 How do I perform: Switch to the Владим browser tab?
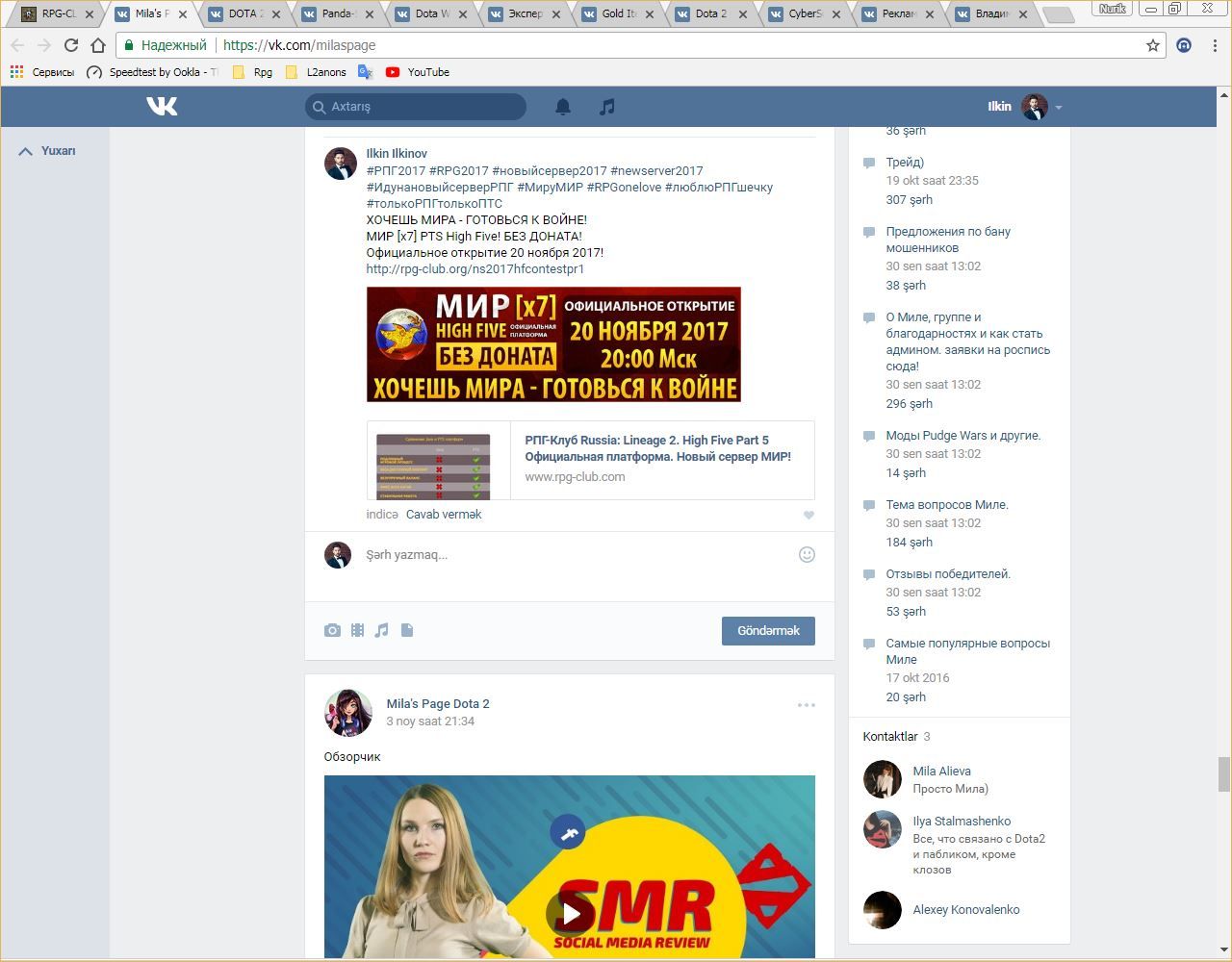[x=991, y=14]
